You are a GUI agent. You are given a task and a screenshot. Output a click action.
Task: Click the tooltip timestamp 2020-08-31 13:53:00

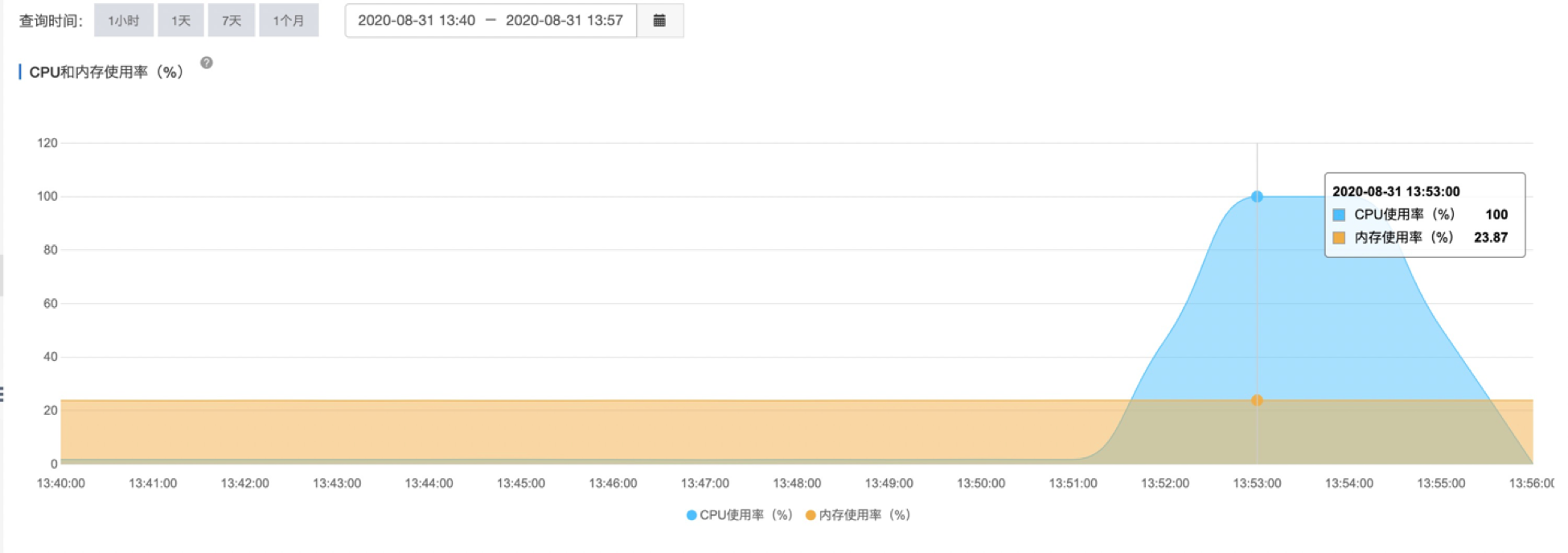tap(1396, 191)
